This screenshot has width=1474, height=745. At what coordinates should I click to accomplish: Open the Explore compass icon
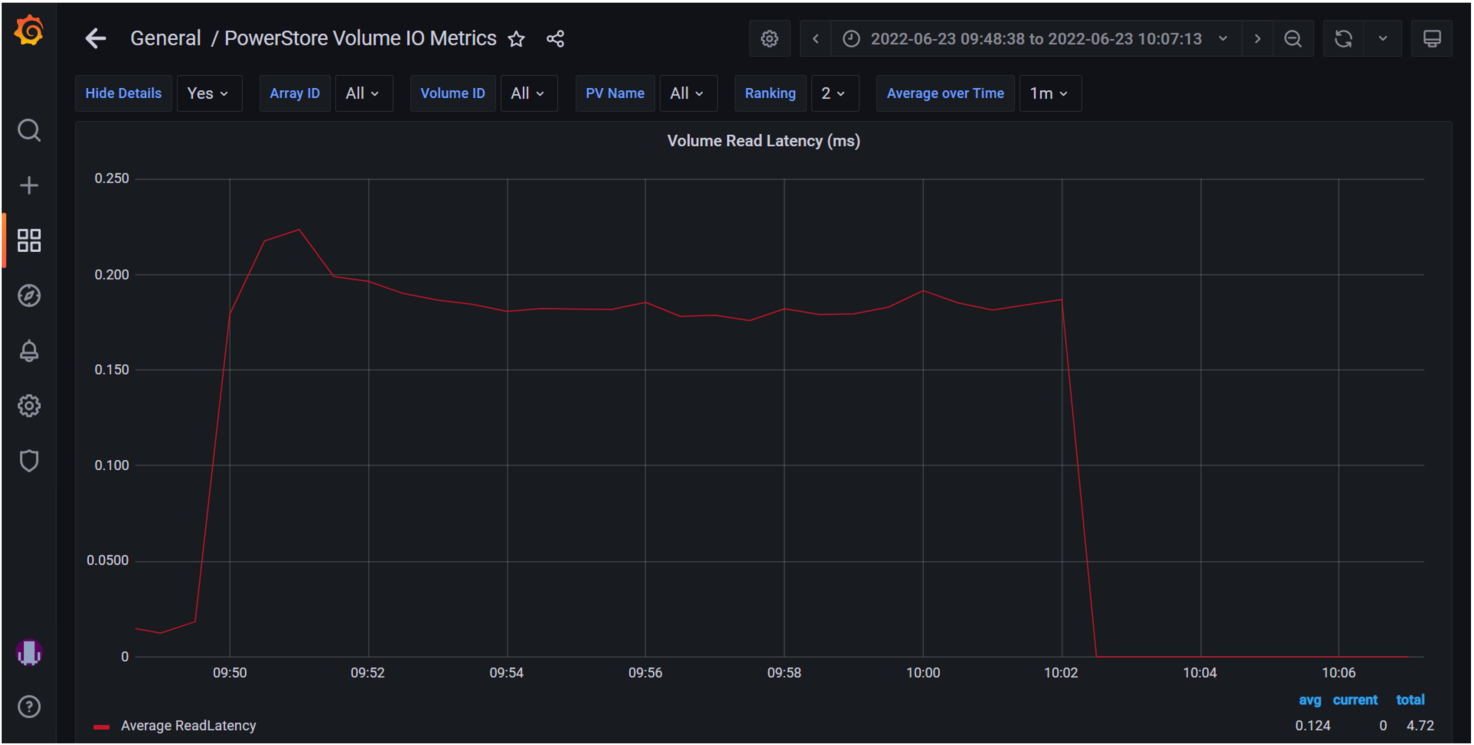point(29,296)
